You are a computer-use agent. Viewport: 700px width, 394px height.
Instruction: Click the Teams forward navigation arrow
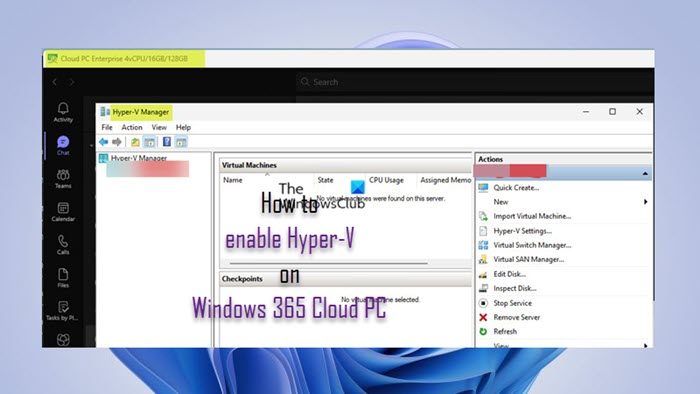pyautogui.click(x=71, y=82)
